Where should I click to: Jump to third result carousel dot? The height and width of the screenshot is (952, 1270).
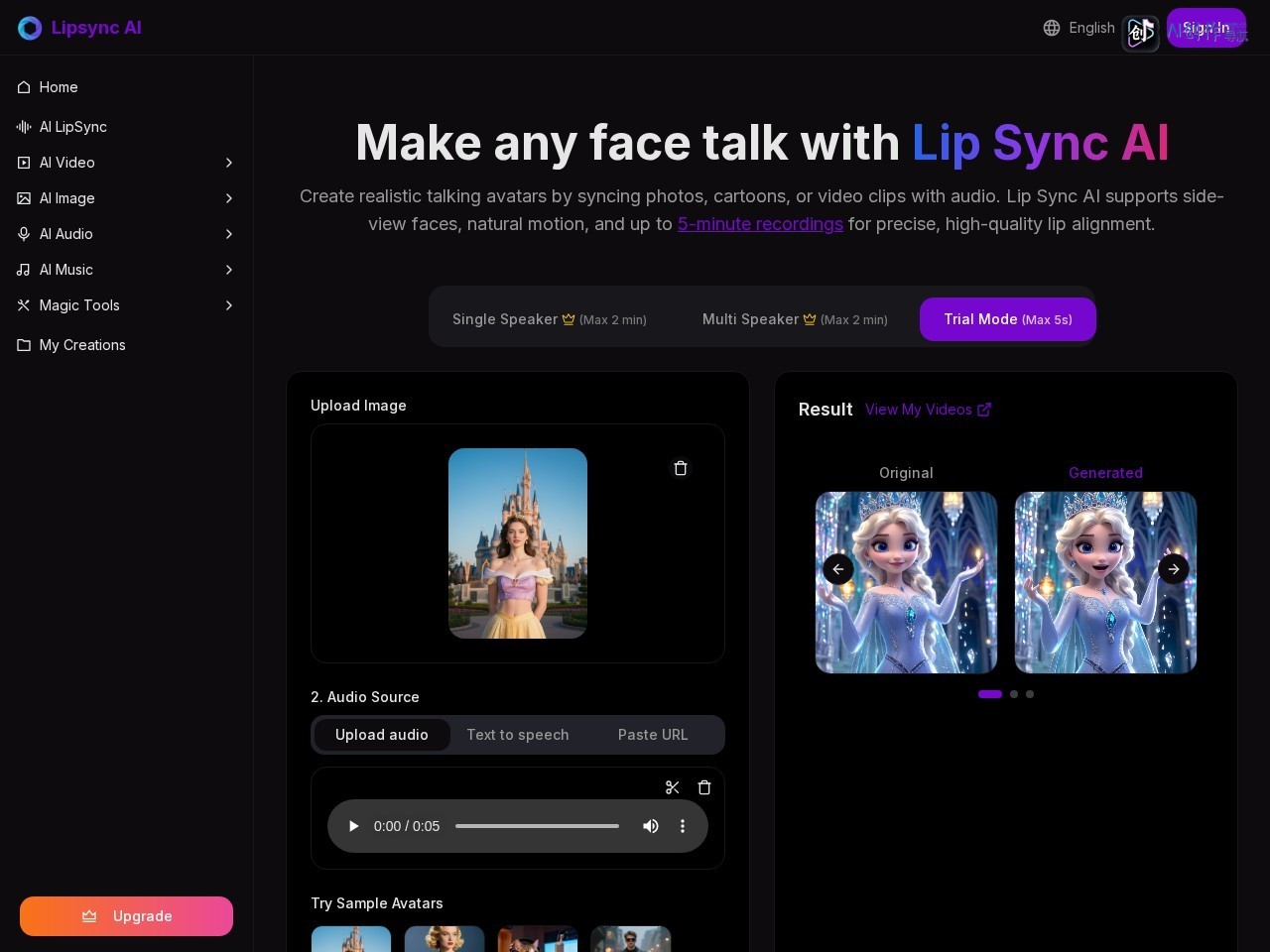(x=1030, y=694)
